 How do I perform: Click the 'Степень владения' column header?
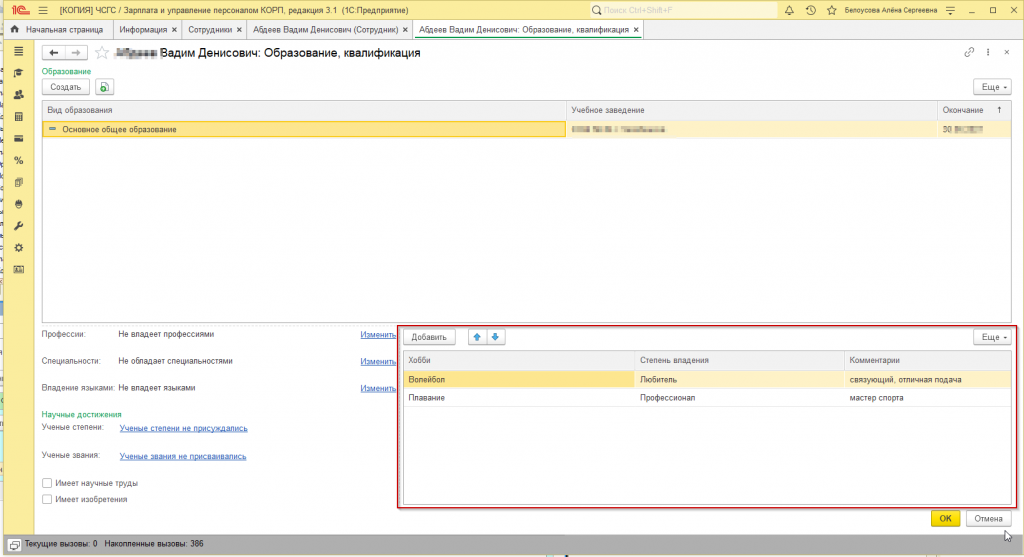(x=739, y=360)
